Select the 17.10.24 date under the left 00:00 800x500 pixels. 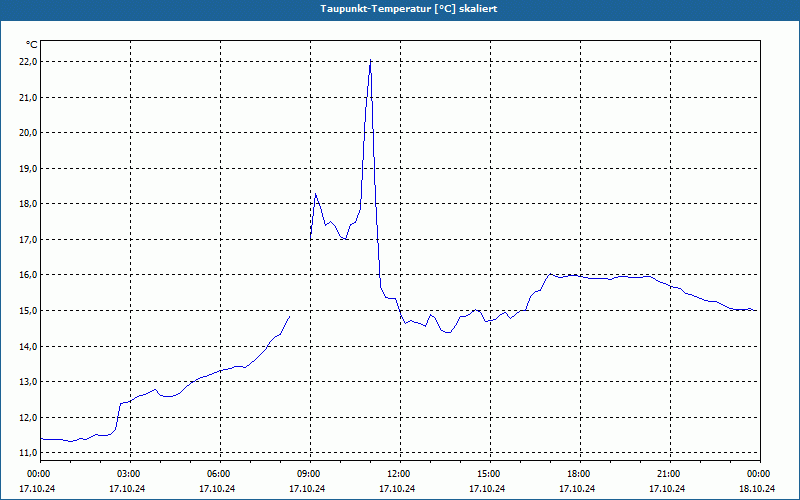[x=37, y=488]
